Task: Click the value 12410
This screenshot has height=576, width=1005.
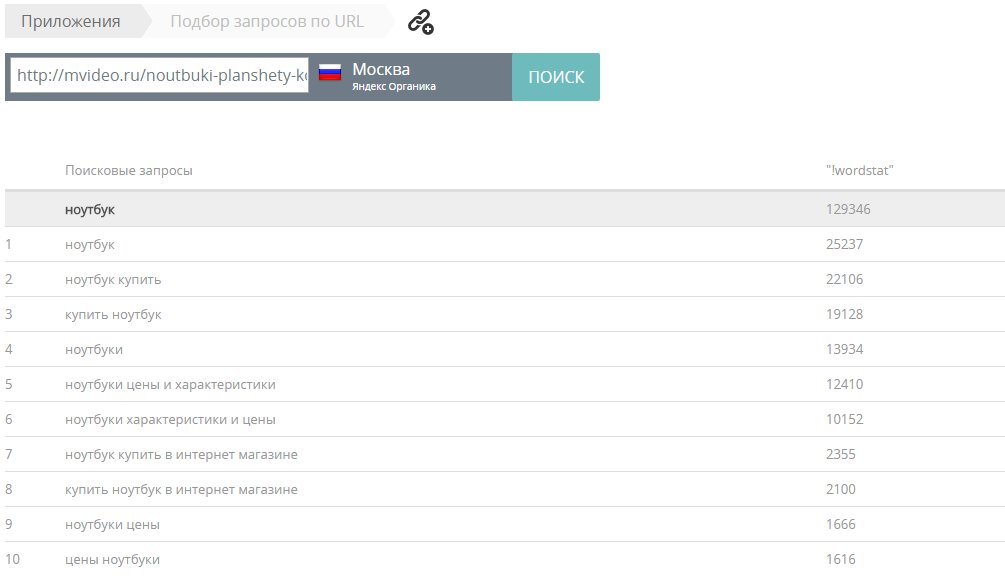Action: coord(844,384)
